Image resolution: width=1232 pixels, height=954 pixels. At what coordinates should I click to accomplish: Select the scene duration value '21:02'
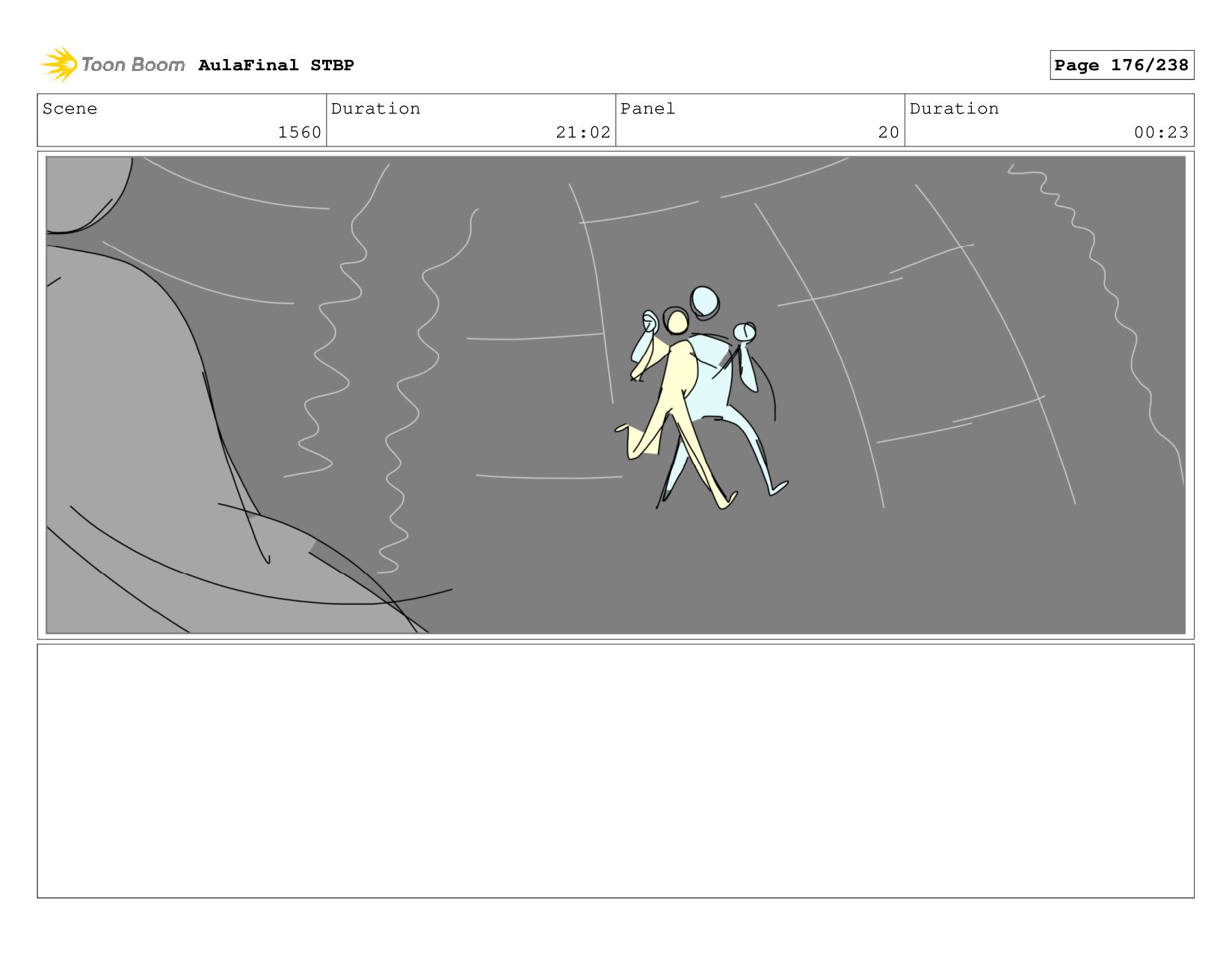pos(583,132)
